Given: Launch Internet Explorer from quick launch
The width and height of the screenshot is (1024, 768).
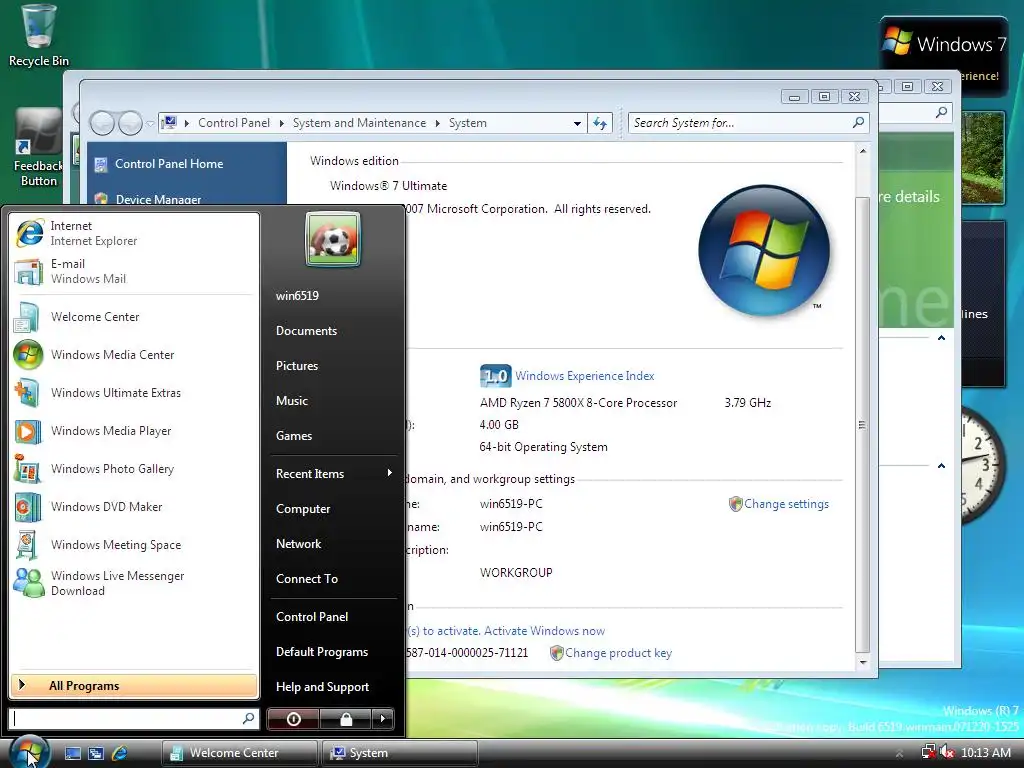Looking at the screenshot, I should (x=120, y=753).
